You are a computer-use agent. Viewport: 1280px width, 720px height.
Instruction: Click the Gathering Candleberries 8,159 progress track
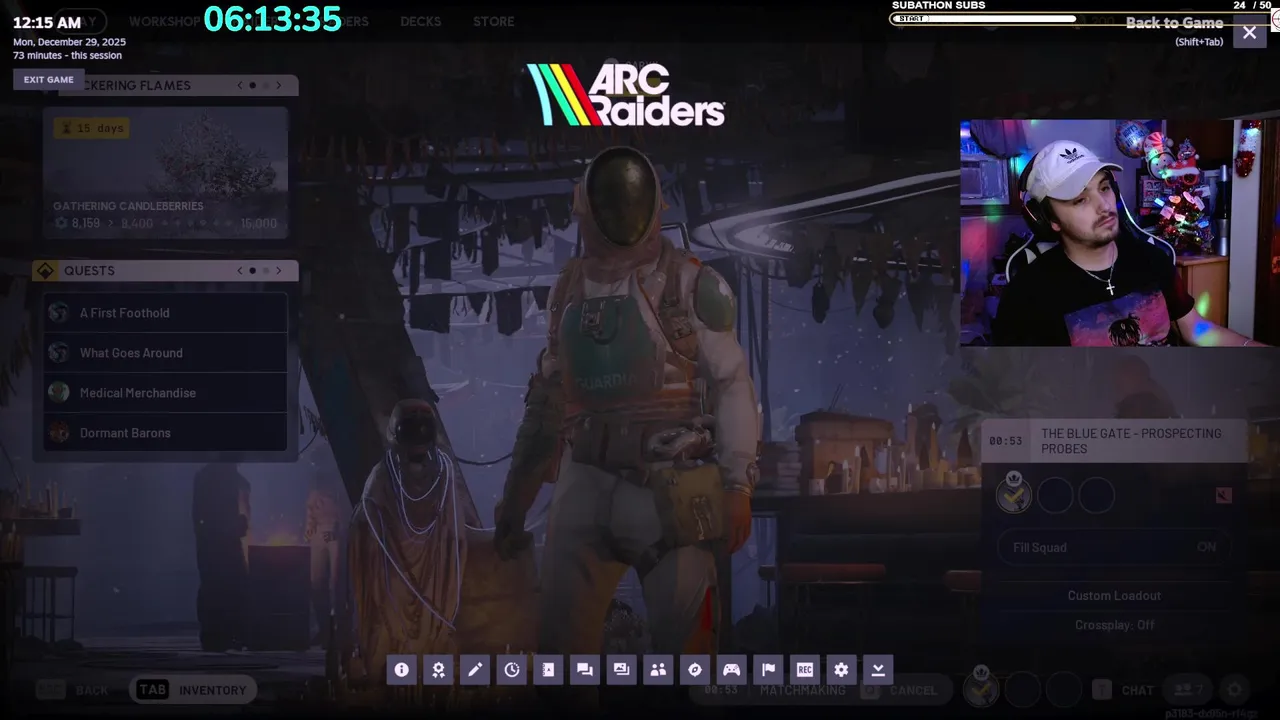[165, 223]
